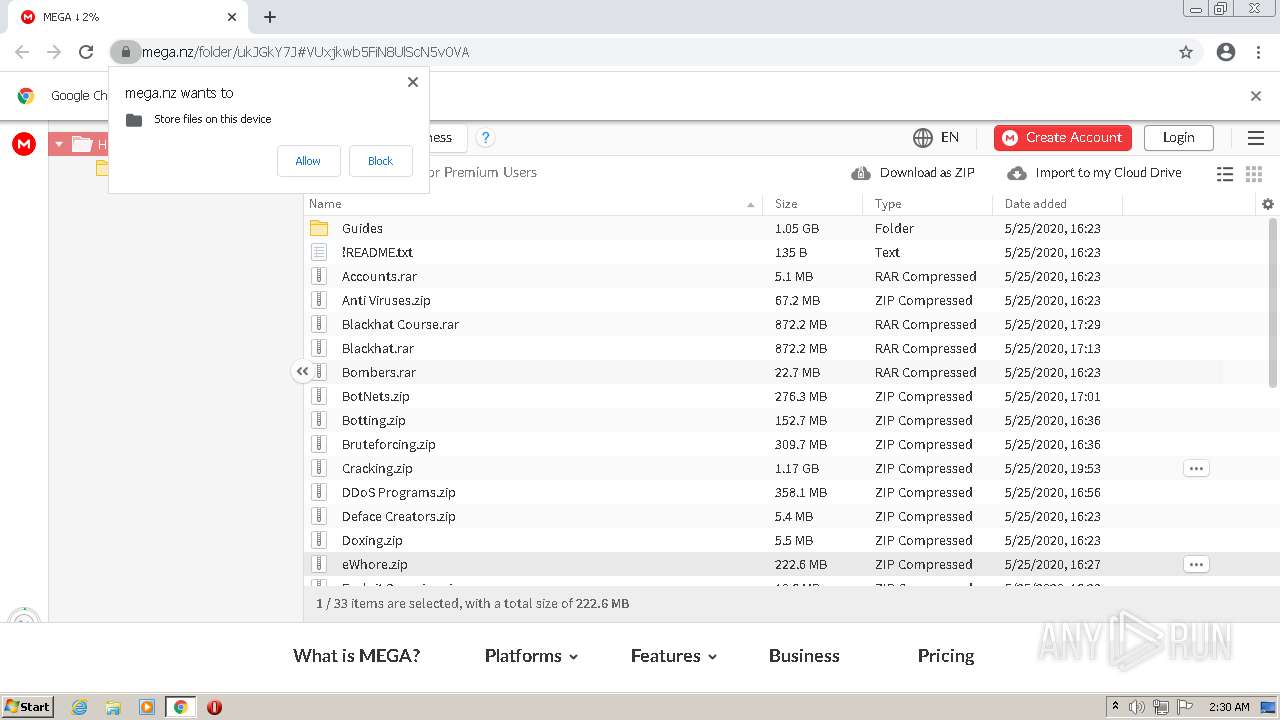Screen dimensions: 1280x720
Task: Allow mega.nz to store files
Action: point(308,161)
